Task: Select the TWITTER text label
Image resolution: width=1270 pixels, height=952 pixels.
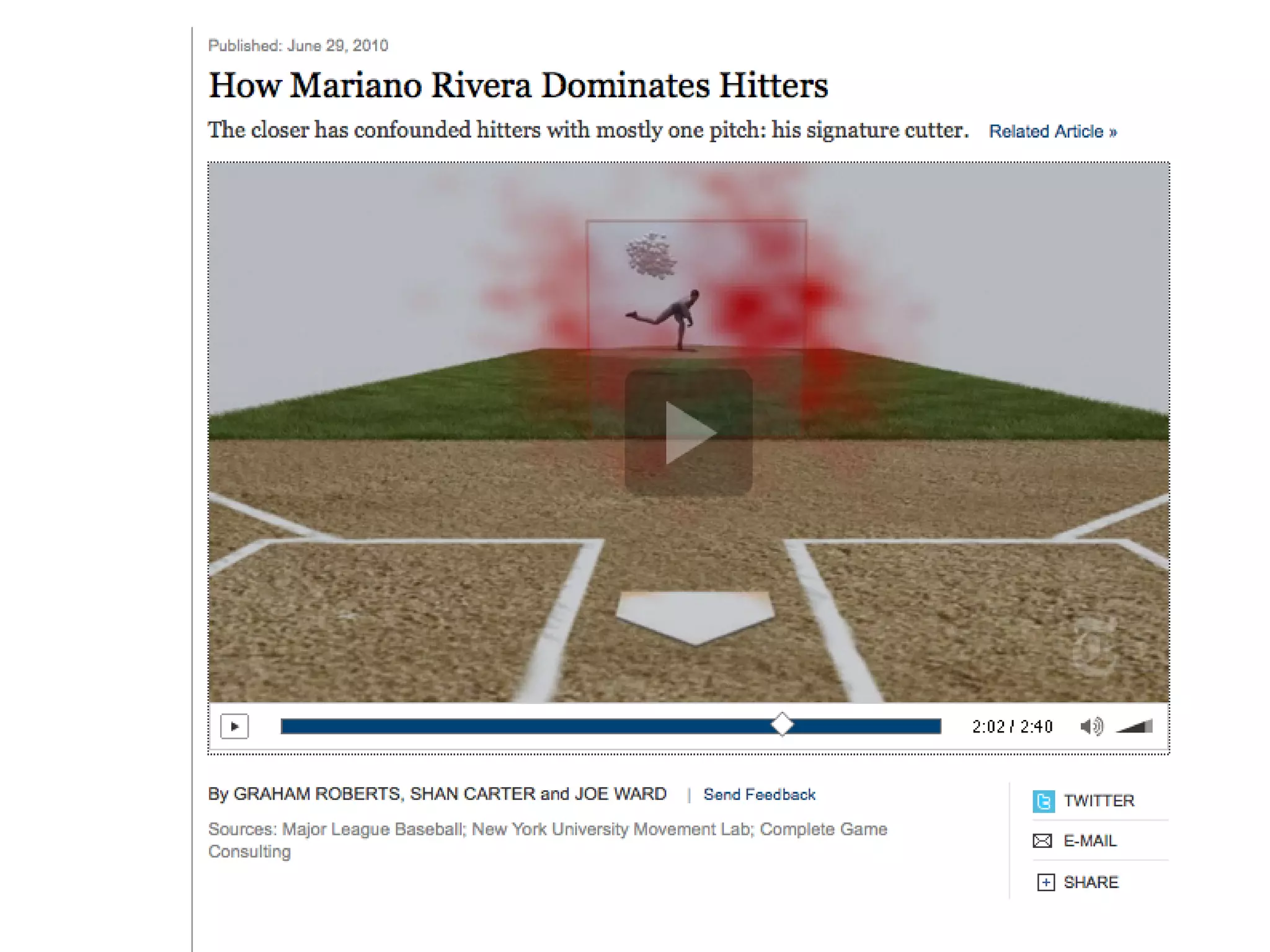Action: tap(1099, 801)
